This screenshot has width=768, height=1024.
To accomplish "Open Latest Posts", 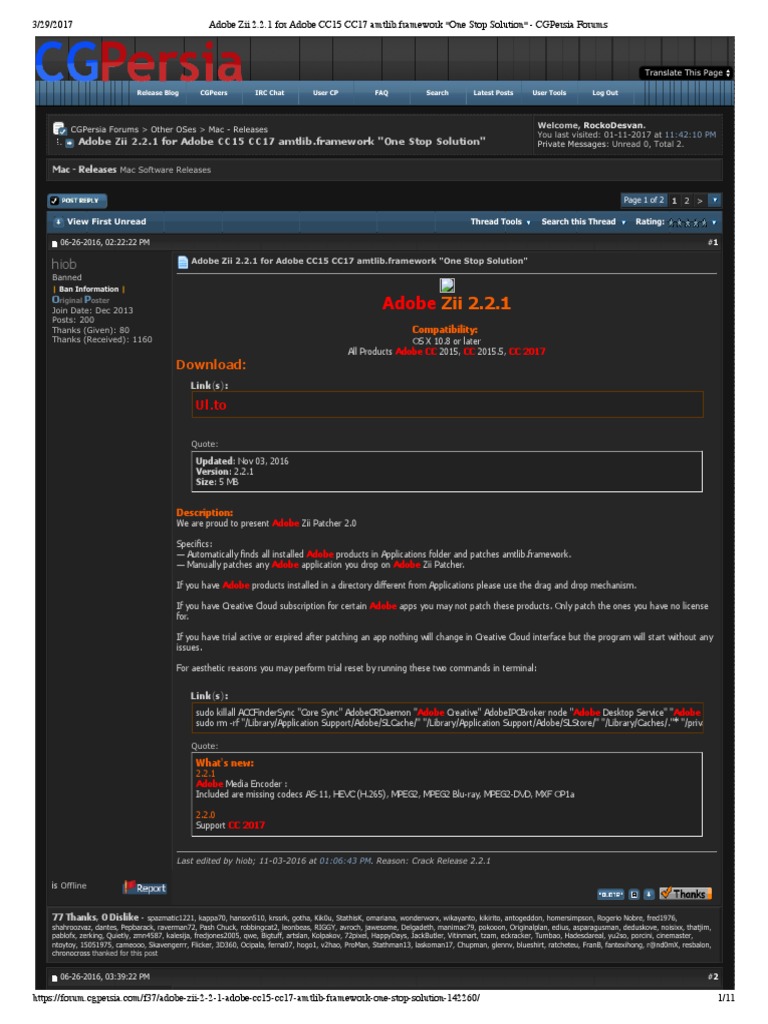I will (493, 93).
